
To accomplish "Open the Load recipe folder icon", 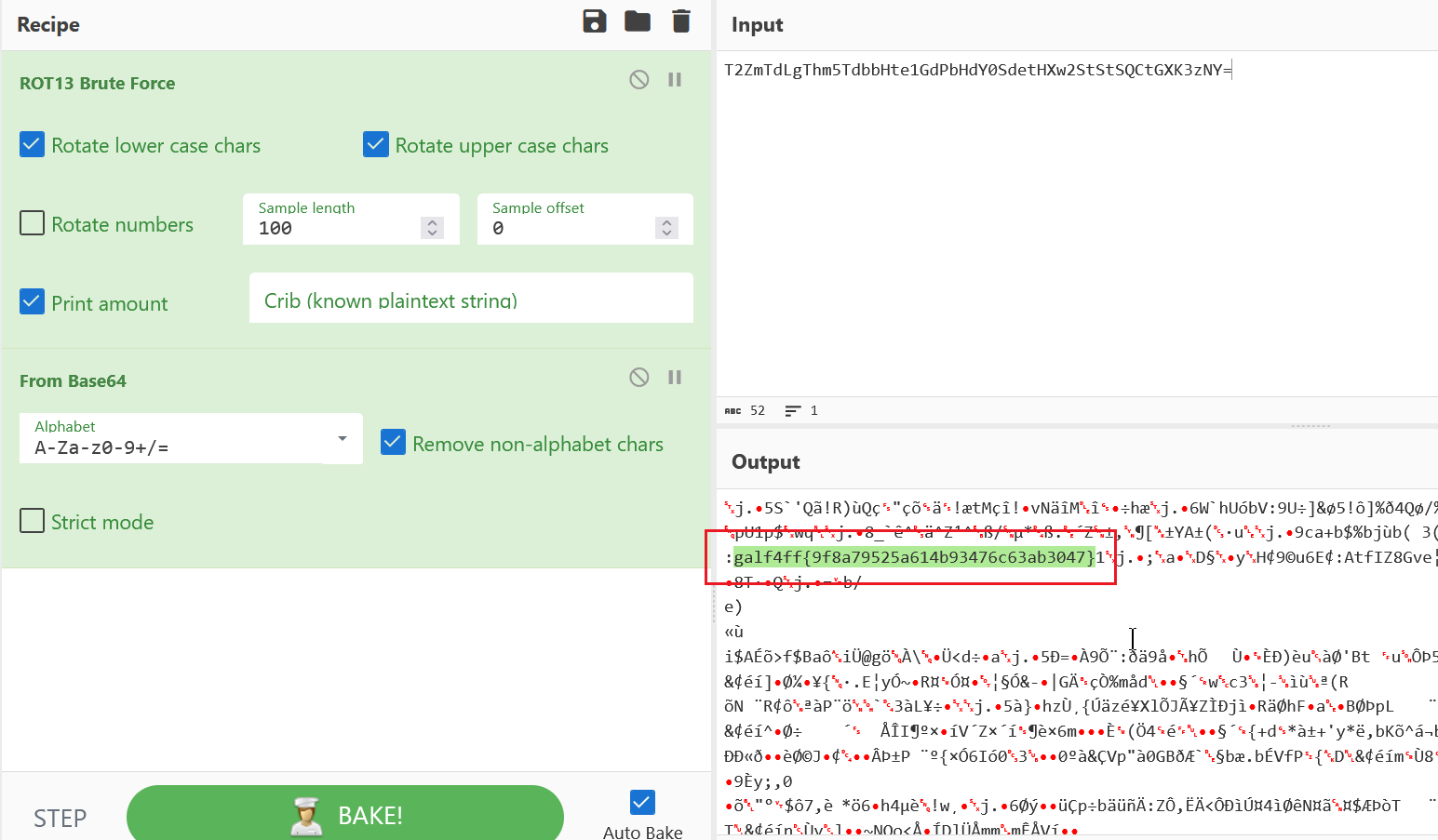I will tap(638, 21).
